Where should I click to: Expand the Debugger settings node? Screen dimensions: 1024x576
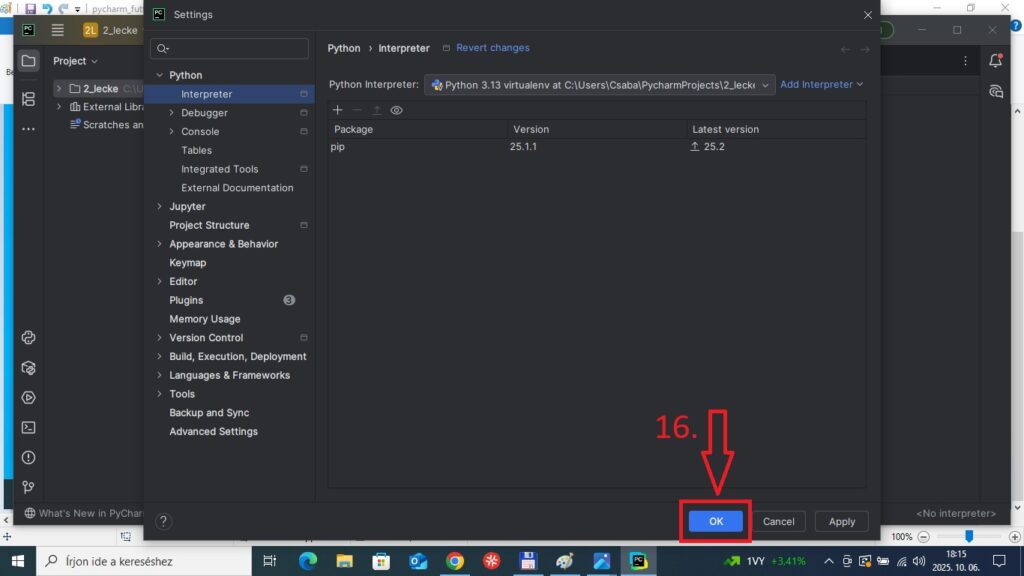pos(172,113)
